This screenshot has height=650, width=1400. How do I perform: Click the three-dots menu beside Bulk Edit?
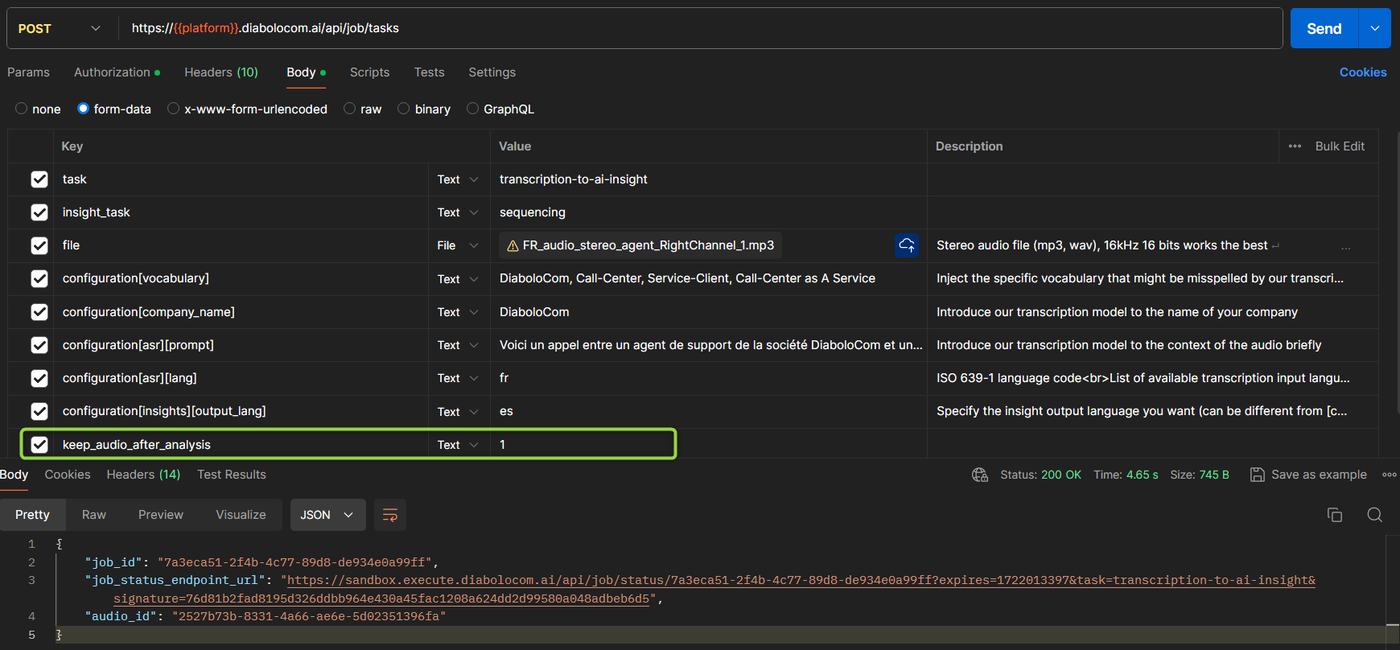tap(1295, 146)
